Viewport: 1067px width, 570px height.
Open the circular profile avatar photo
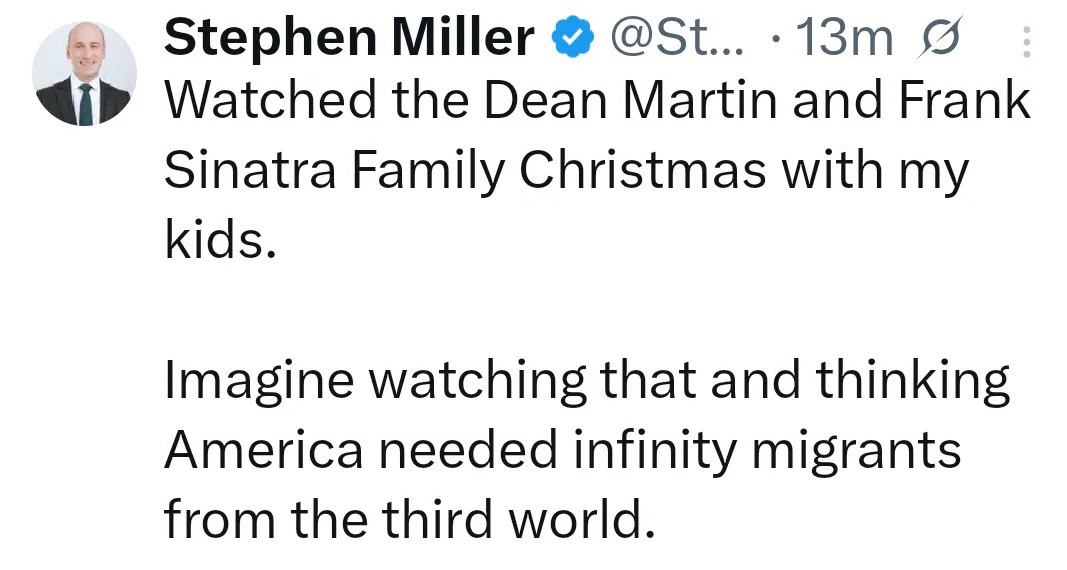(x=84, y=74)
